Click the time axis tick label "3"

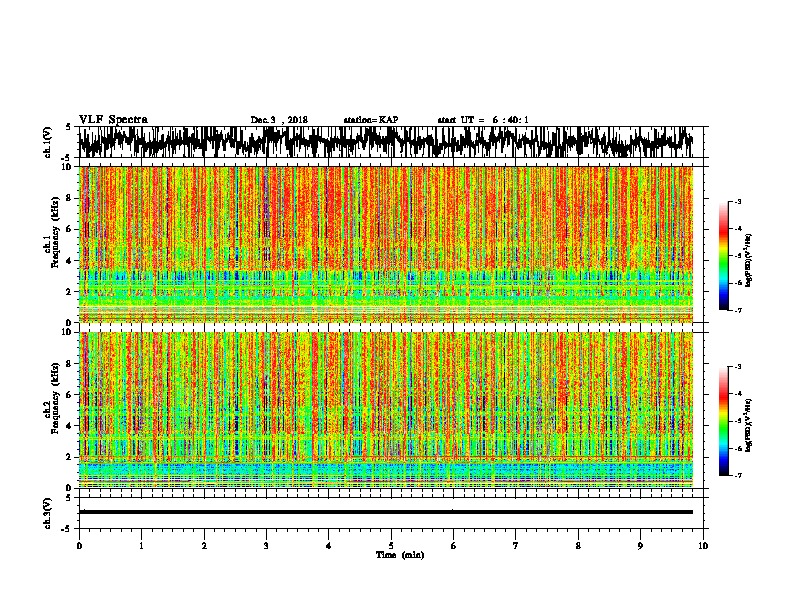pos(266,546)
